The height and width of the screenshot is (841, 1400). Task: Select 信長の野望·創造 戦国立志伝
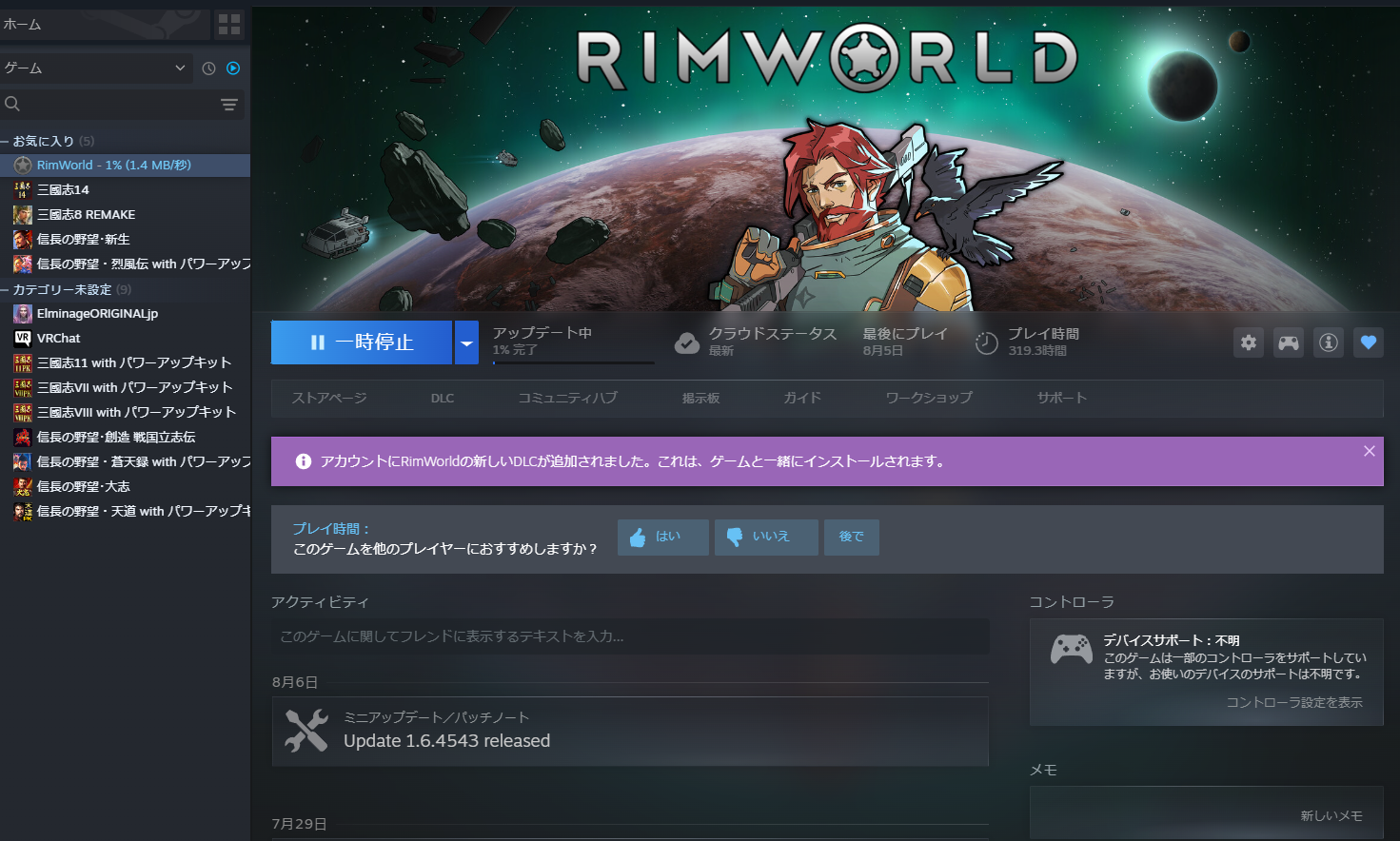pyautogui.click(x=125, y=438)
